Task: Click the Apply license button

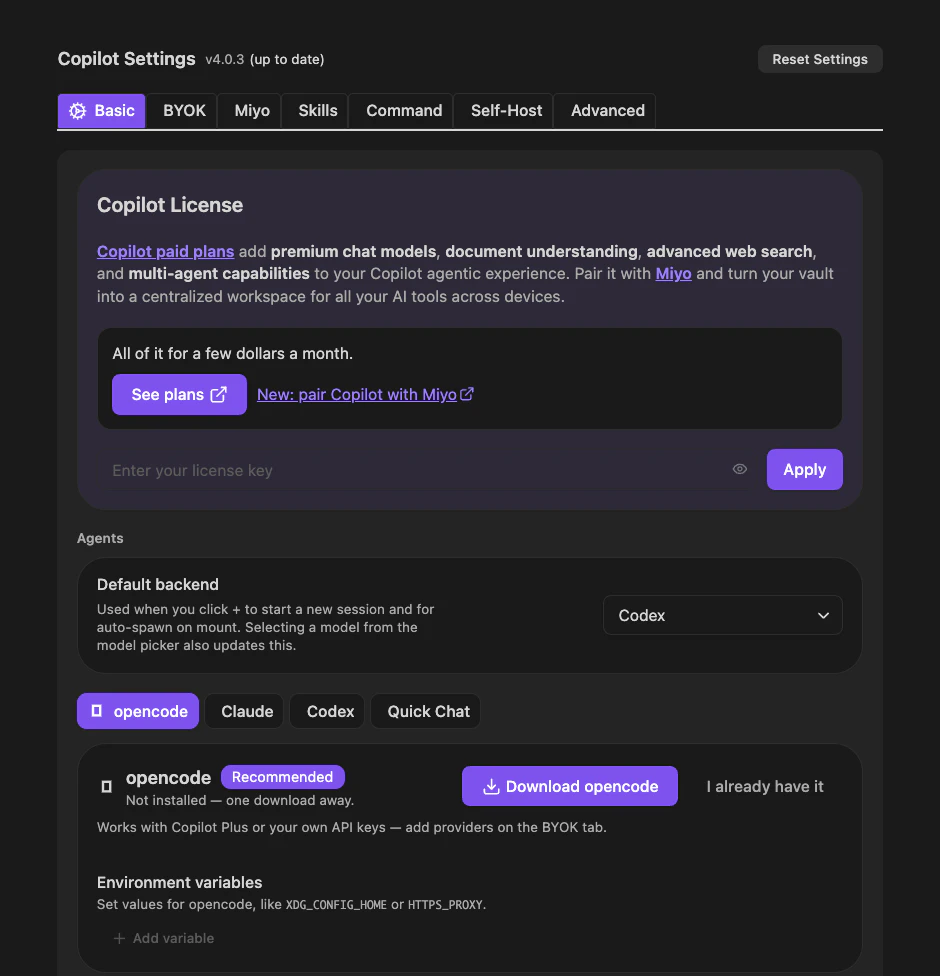Action: coord(804,469)
